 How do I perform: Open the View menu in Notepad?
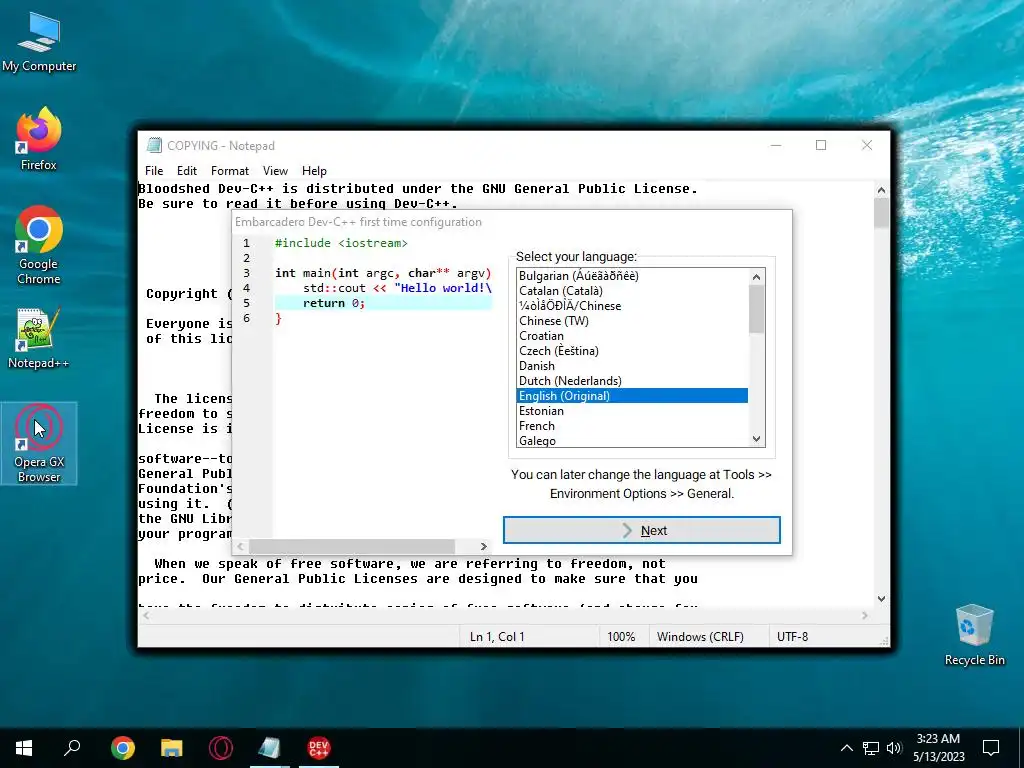pos(275,170)
